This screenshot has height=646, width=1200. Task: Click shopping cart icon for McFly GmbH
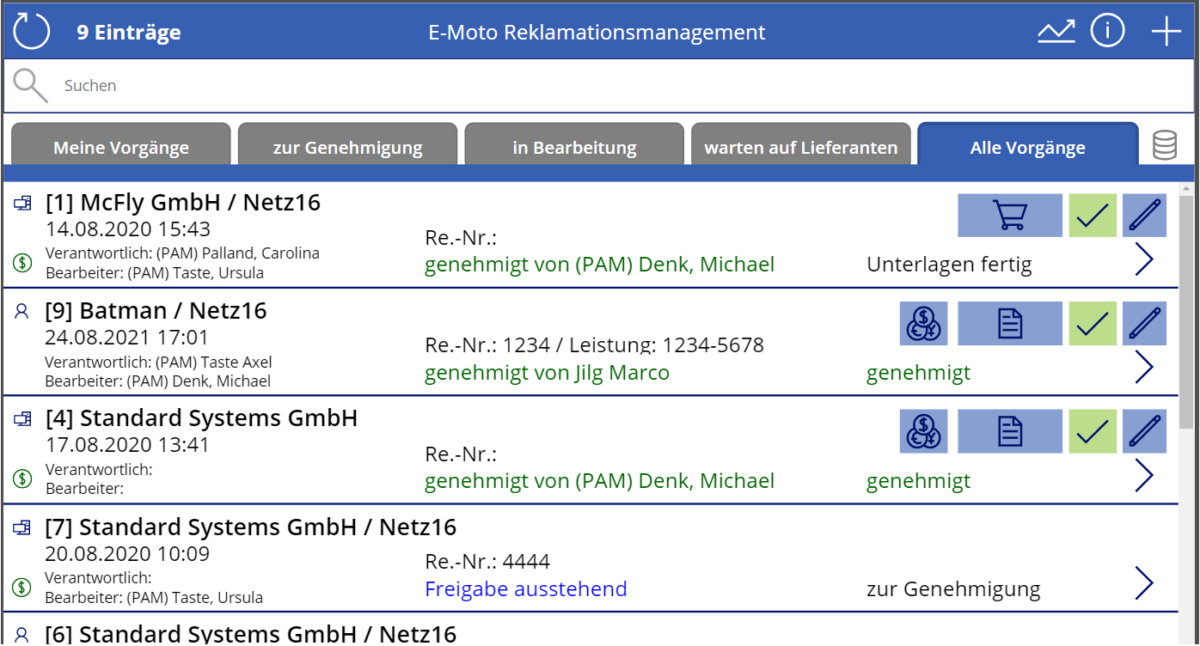1010,216
